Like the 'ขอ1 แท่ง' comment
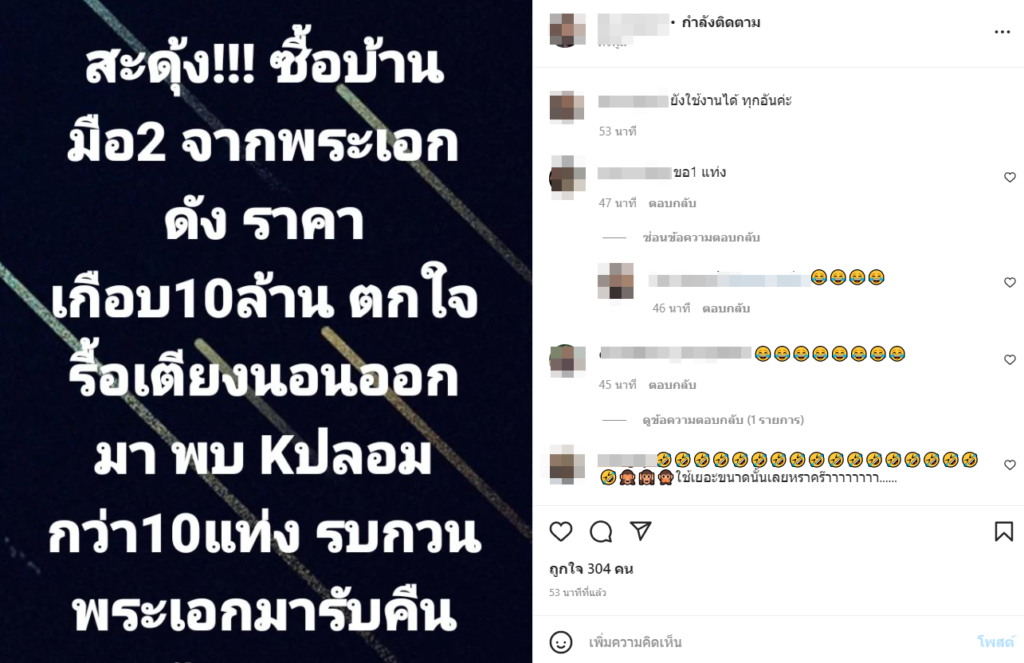This screenshot has width=1024, height=663. [x=1010, y=177]
